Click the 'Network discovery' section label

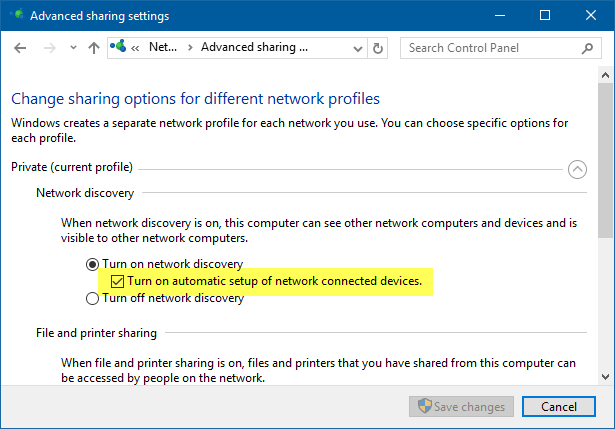(x=85, y=193)
